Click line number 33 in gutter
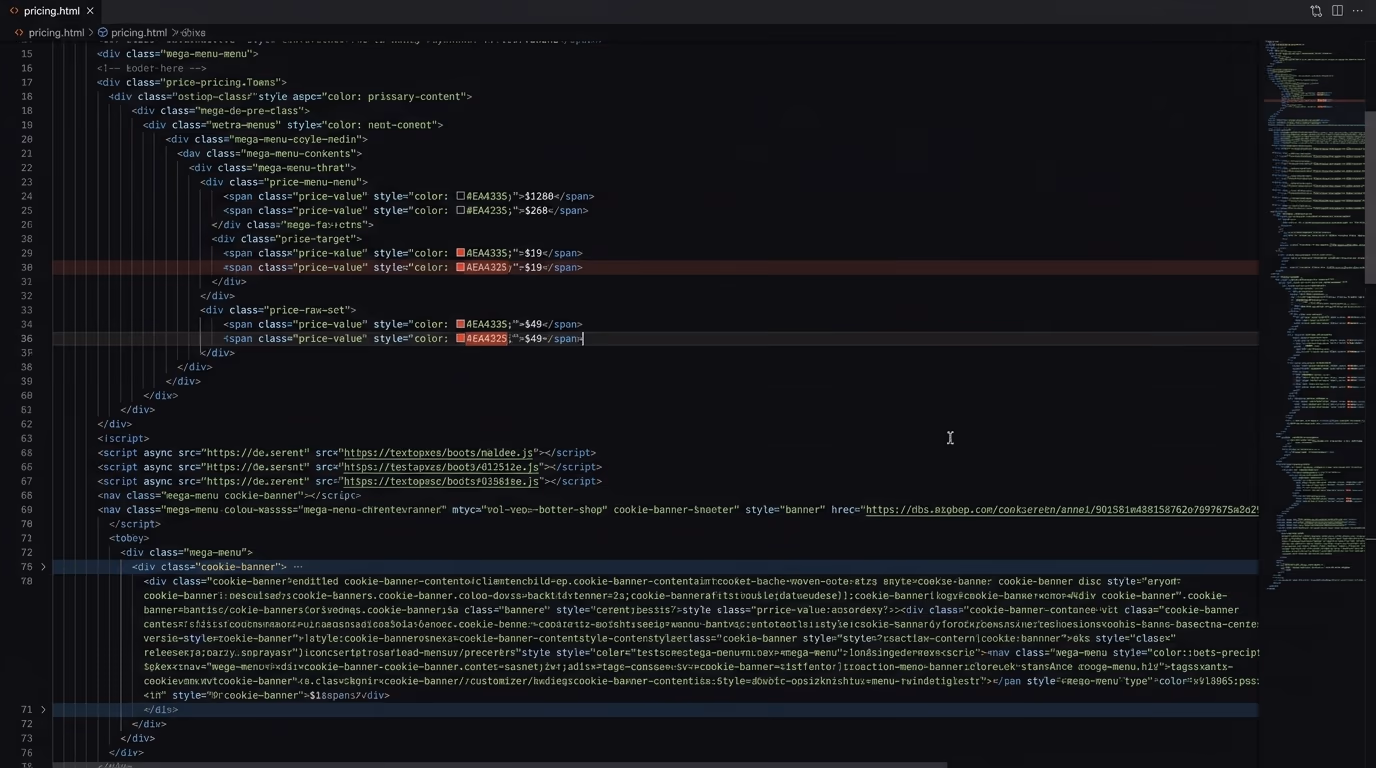Image resolution: width=1376 pixels, height=768 pixels. click(27, 310)
